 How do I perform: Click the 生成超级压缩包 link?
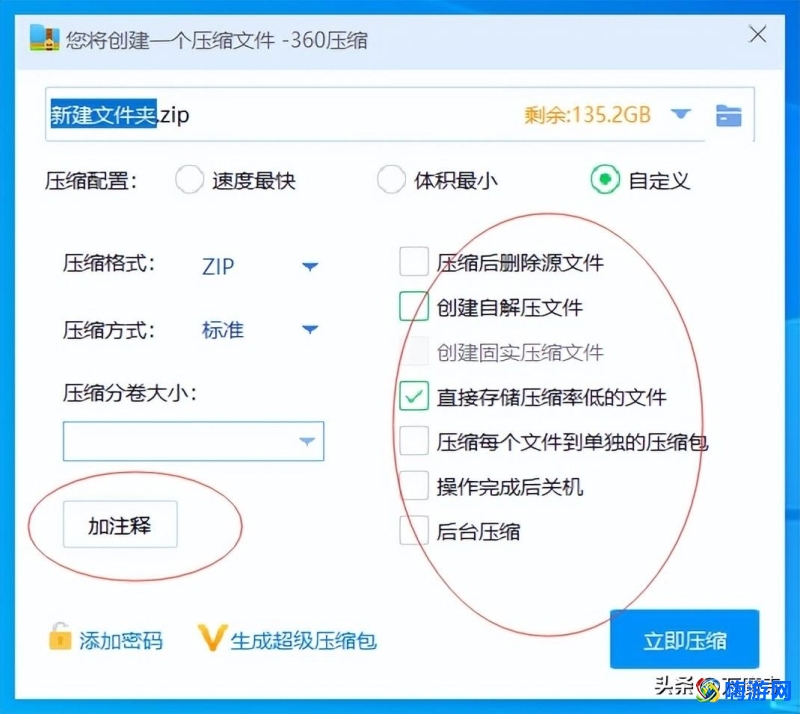pos(304,641)
